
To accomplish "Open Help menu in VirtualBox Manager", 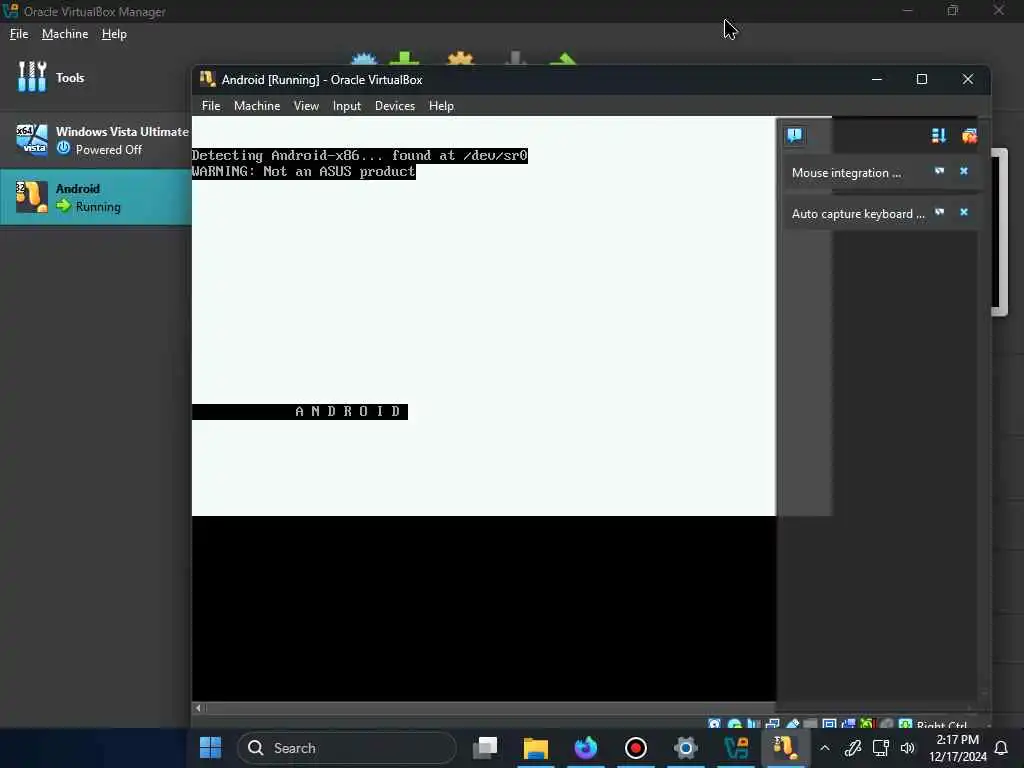I will pyautogui.click(x=114, y=34).
